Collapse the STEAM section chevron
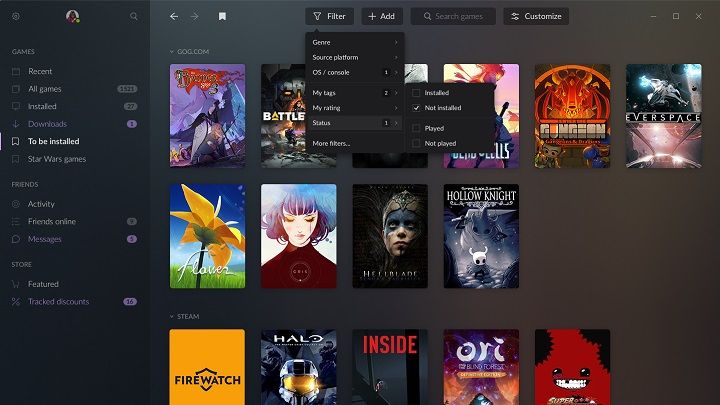720x405 pixels. pyautogui.click(x=172, y=316)
